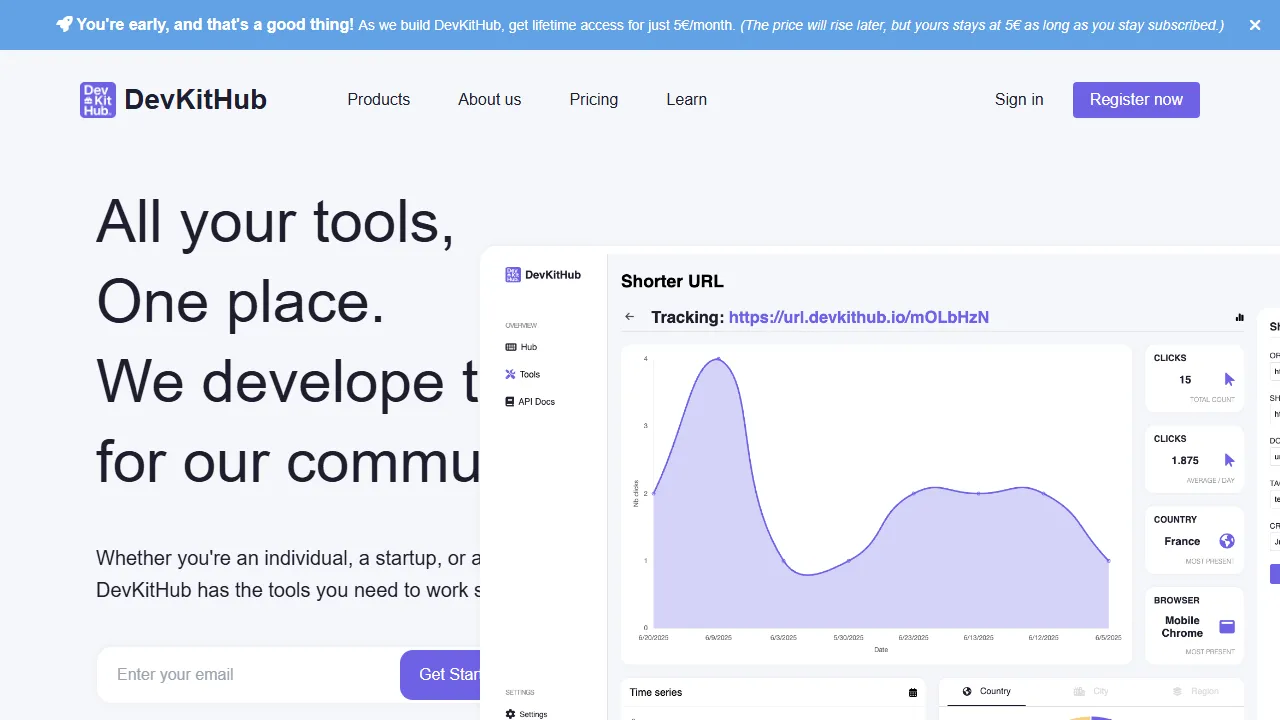The width and height of the screenshot is (1280, 720).
Task: Select the Tools wrench icon in sidebar
Action: point(510,374)
